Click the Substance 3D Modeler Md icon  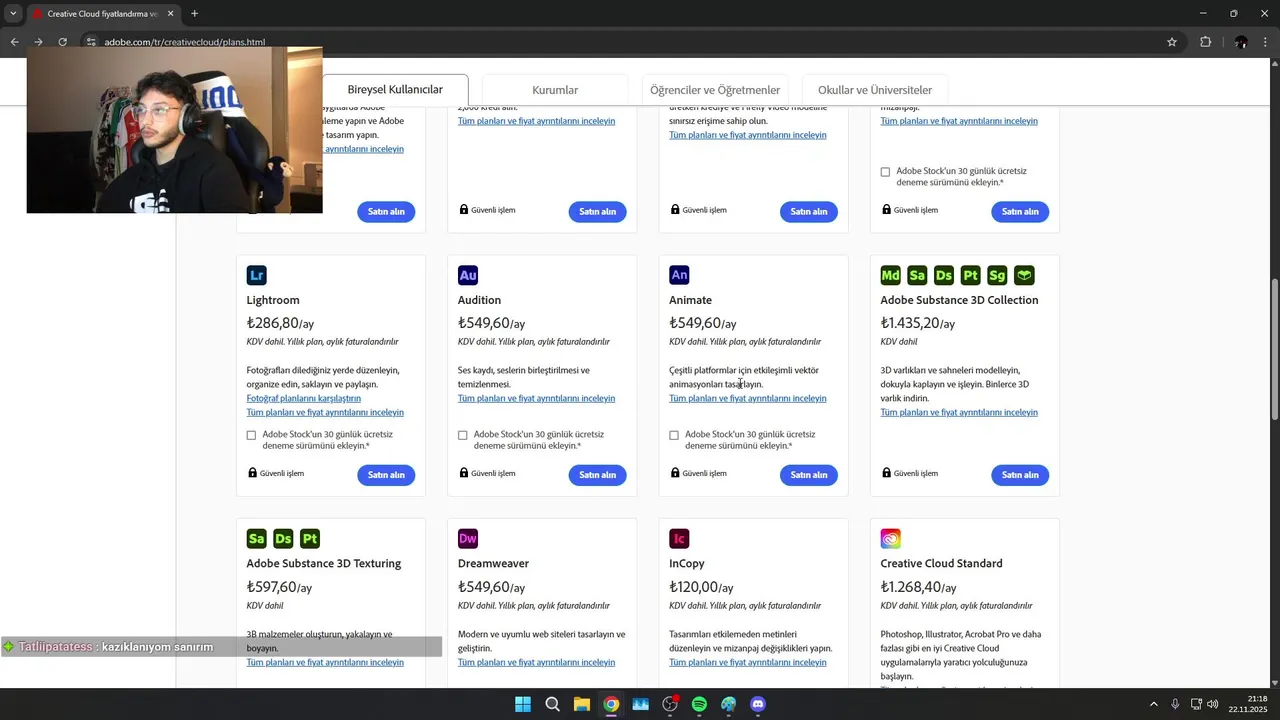[x=891, y=275]
